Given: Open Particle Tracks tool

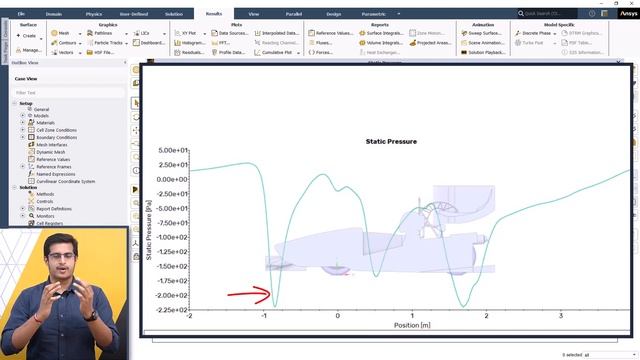Looking at the screenshot, I should (104, 43).
